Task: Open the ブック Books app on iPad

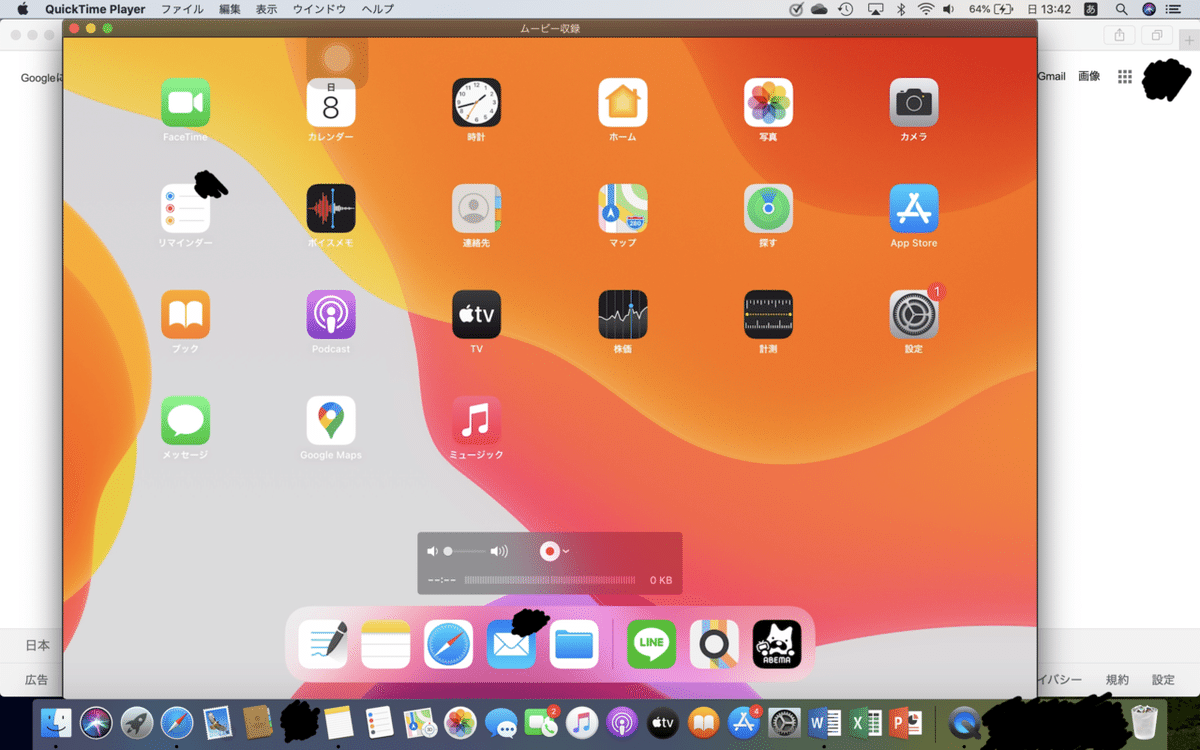Action: click(x=185, y=314)
